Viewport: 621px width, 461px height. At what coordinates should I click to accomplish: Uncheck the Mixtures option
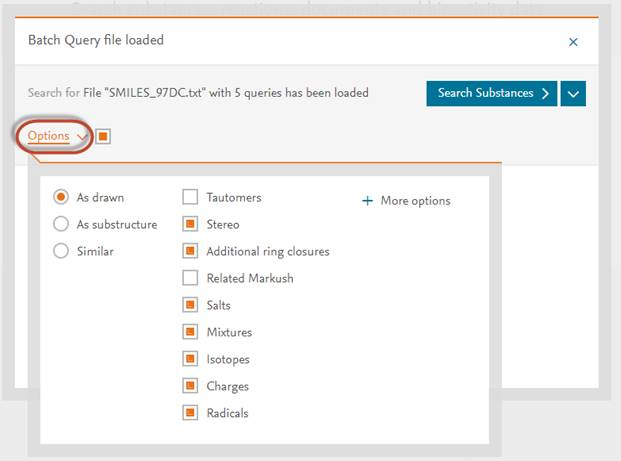(x=191, y=332)
